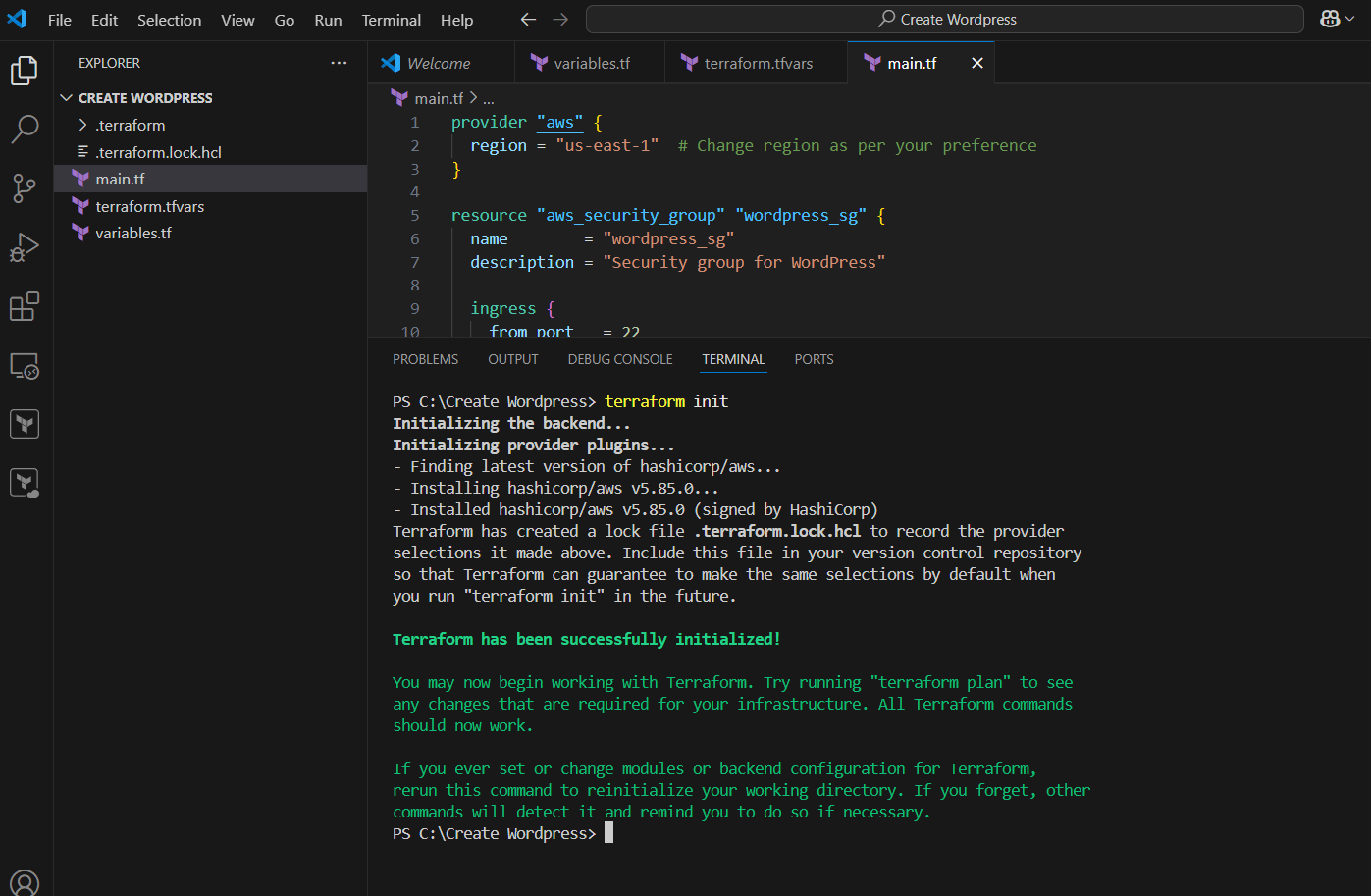The image size is (1371, 896).
Task: Open variables.tf in the explorer tree
Action: pos(210,233)
